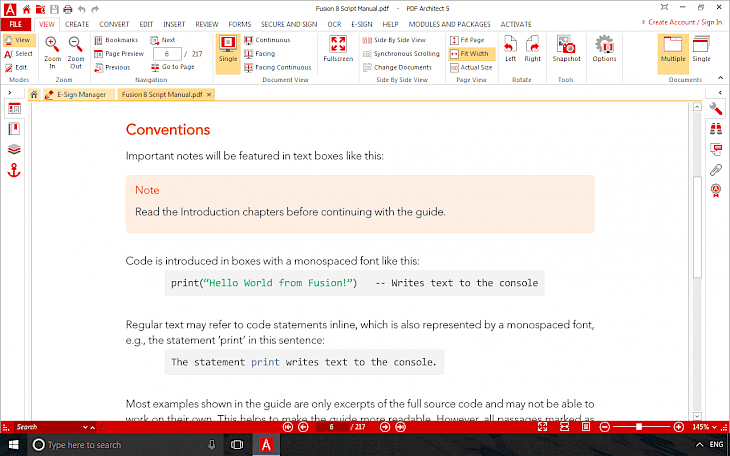Enable Facing Continuous view
The image size is (730, 456).
point(278,68)
